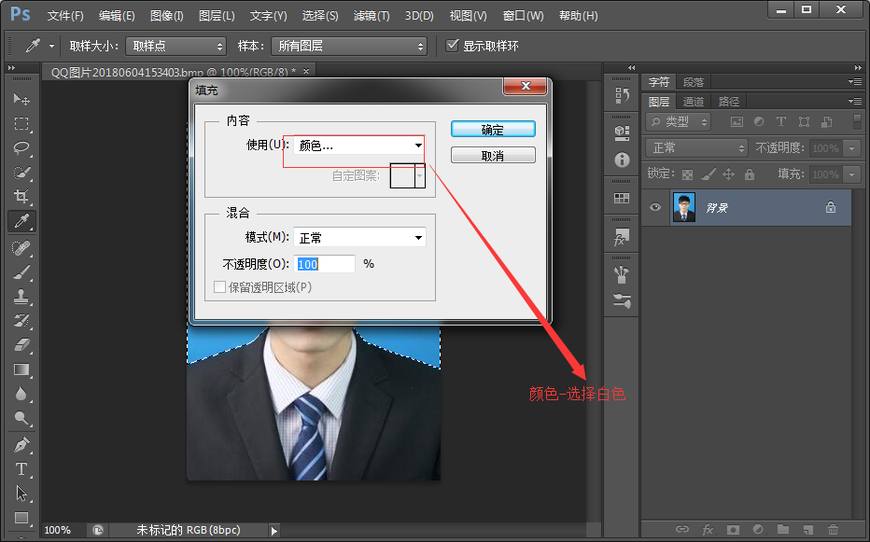
Task: Open the Info panel icon
Action: click(622, 160)
